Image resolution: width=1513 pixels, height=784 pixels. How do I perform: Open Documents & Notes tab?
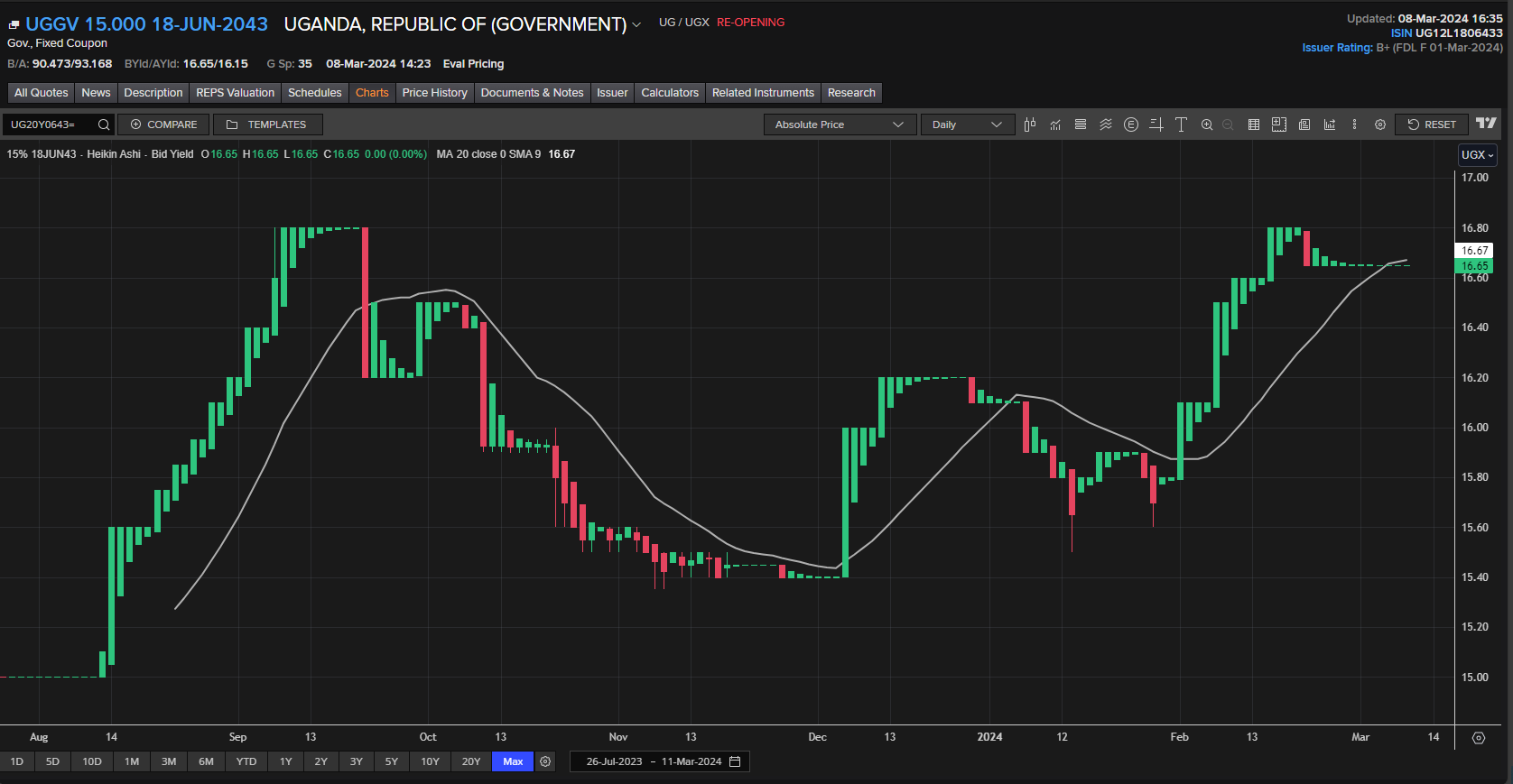point(533,93)
